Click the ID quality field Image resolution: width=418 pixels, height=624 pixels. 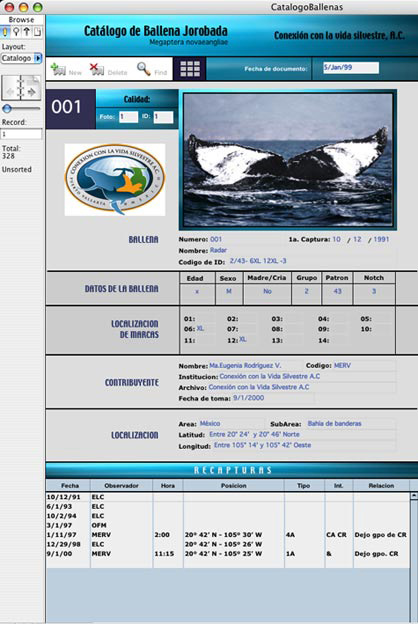point(163,117)
